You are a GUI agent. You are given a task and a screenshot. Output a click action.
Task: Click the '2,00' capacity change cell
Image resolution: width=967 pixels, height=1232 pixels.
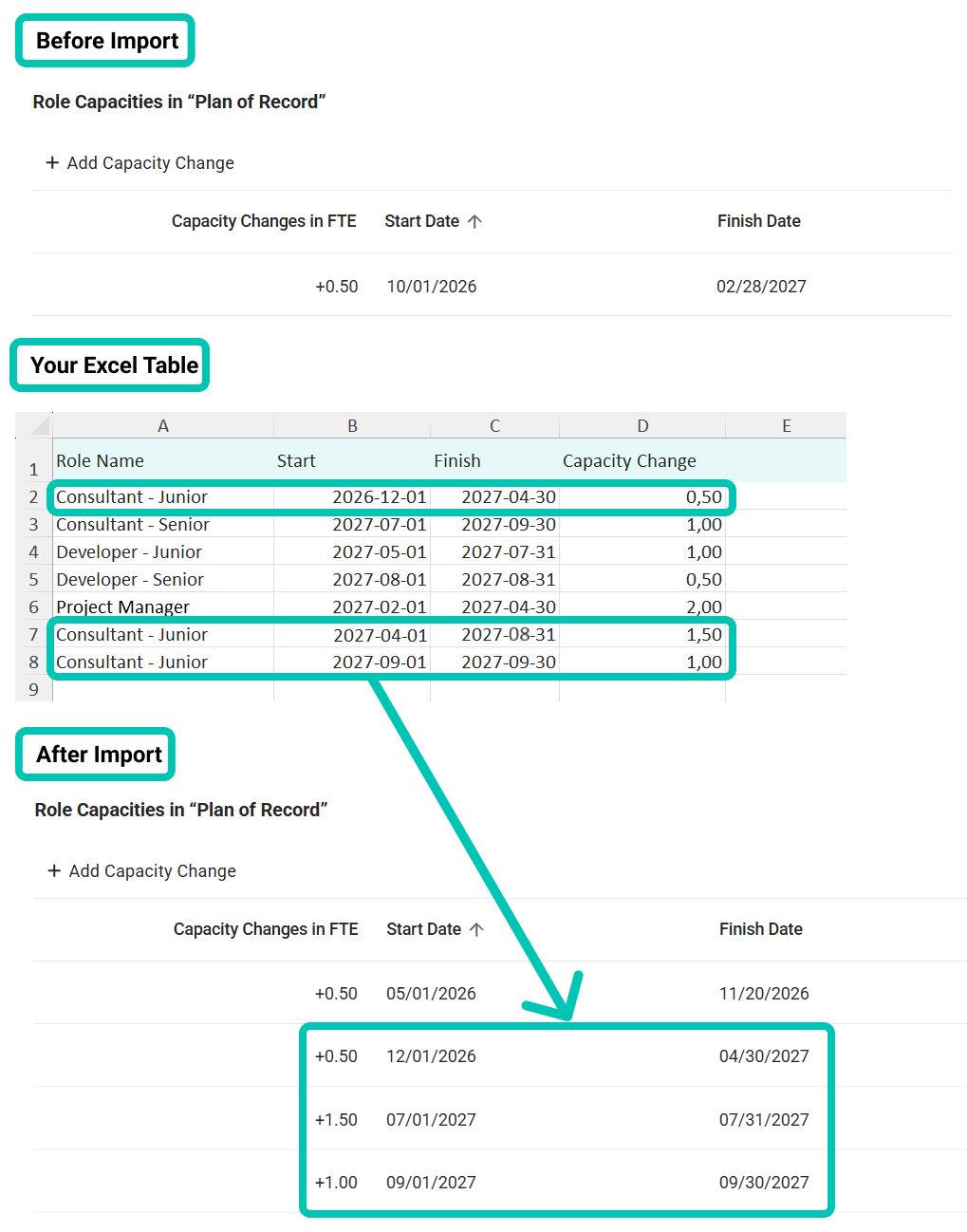tap(642, 607)
